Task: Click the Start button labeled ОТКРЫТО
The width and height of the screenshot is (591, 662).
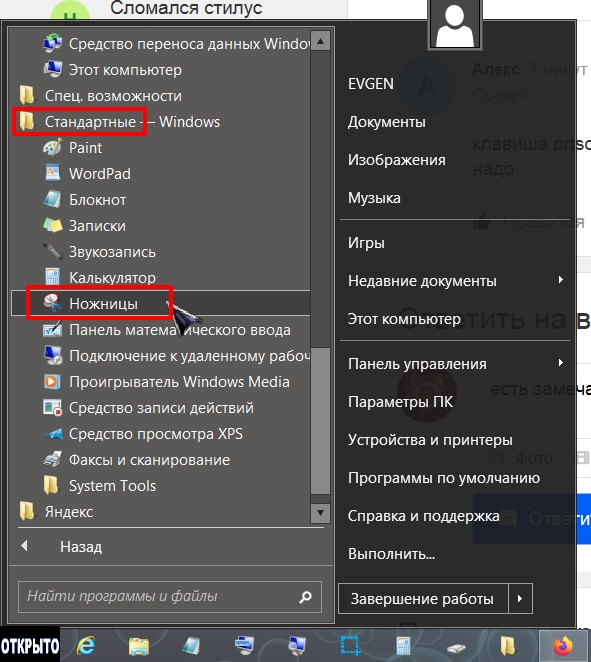Action: point(30,645)
